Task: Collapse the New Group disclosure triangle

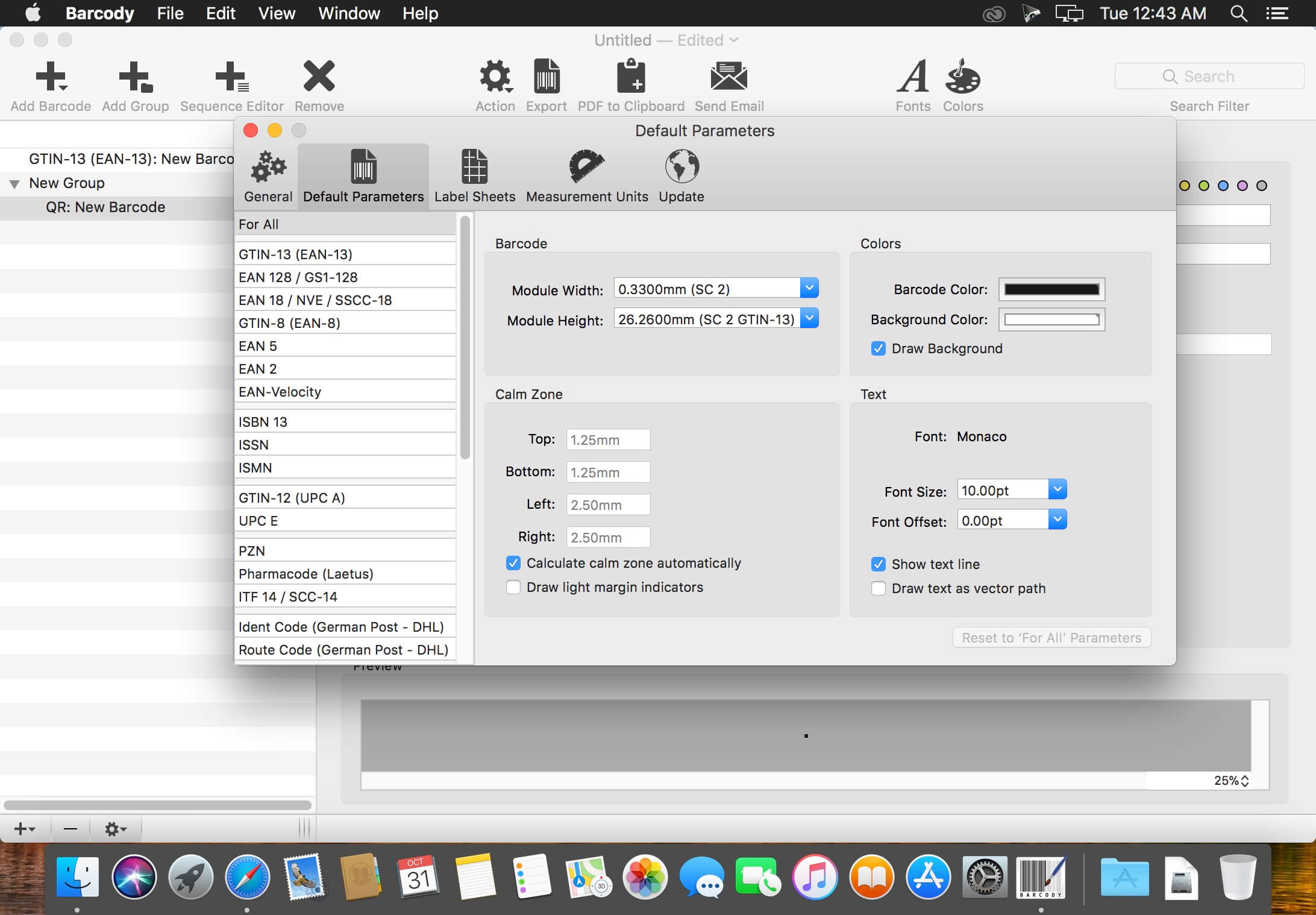Action: point(14,183)
